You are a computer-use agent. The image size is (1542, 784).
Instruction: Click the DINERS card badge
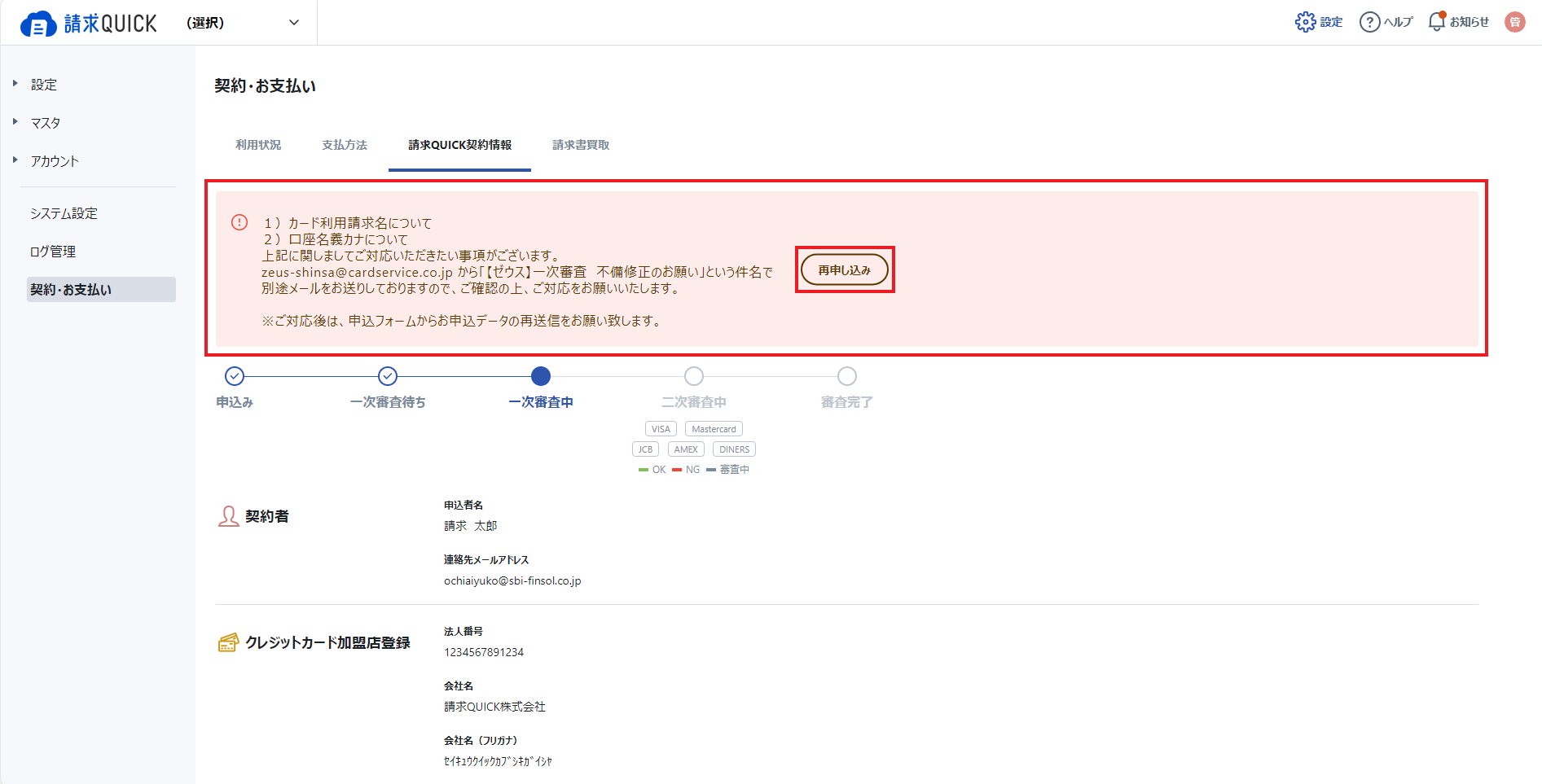point(734,449)
